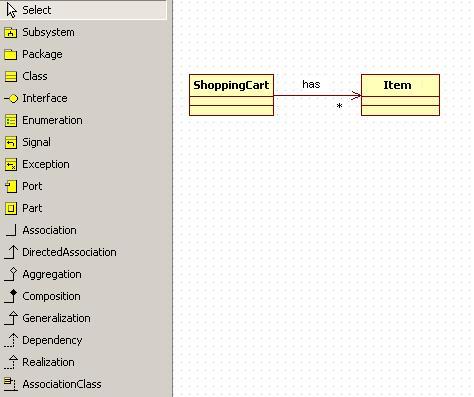Activate the Enumeration tool
Image resolution: width=474 pixels, height=397 pixels.
pos(11,120)
